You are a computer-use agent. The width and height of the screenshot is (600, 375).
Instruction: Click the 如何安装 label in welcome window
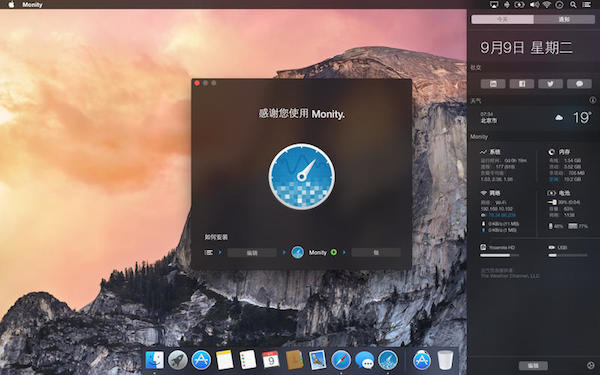coord(216,237)
